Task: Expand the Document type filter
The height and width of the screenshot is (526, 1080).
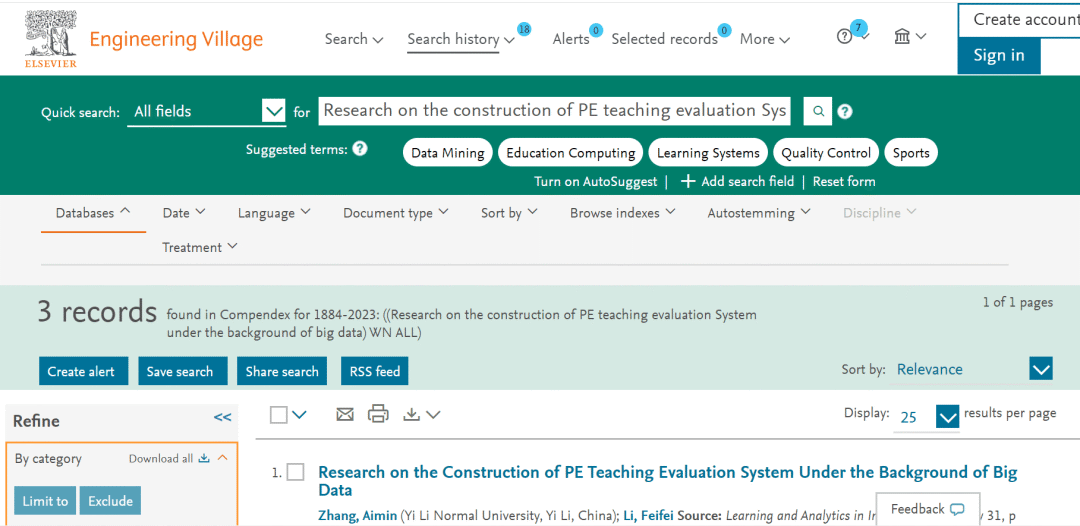Action: 396,213
